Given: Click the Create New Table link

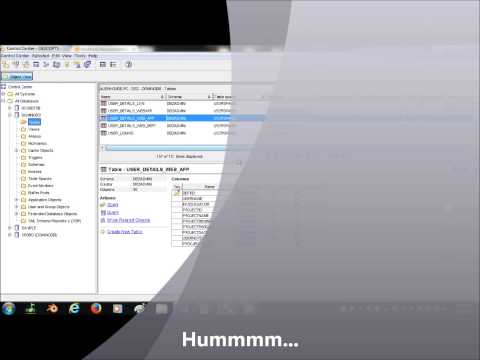Looking at the screenshot, I should [125, 231].
